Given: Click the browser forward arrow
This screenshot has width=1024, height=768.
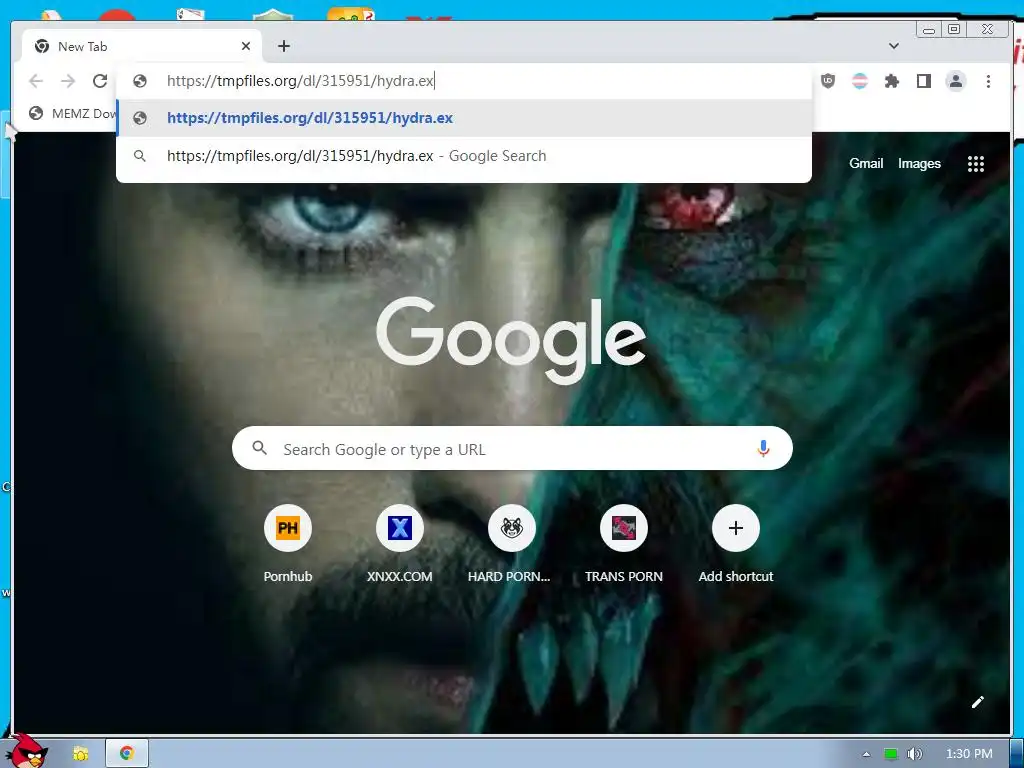Looking at the screenshot, I should 68,81.
